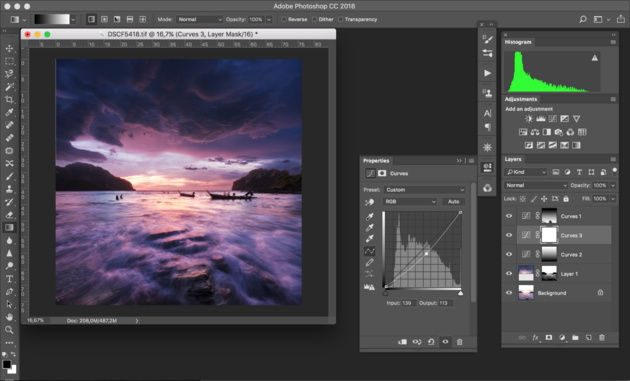The width and height of the screenshot is (630, 381).
Task: Reset curves adjustment to defaults
Action: pyautogui.click(x=431, y=342)
